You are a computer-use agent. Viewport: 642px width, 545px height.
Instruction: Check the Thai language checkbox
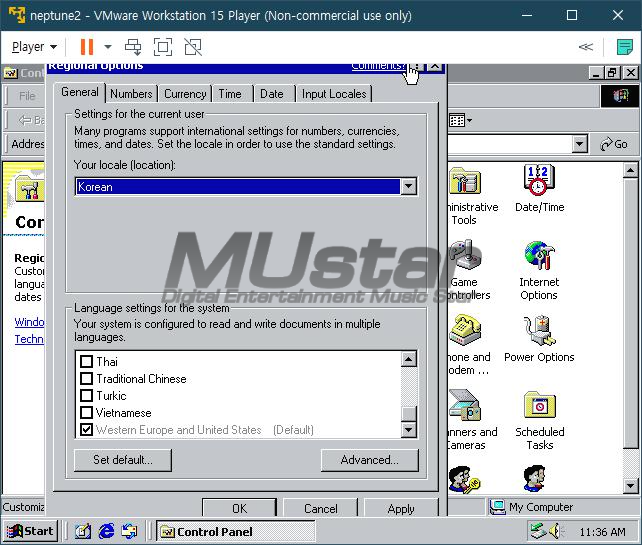86,362
